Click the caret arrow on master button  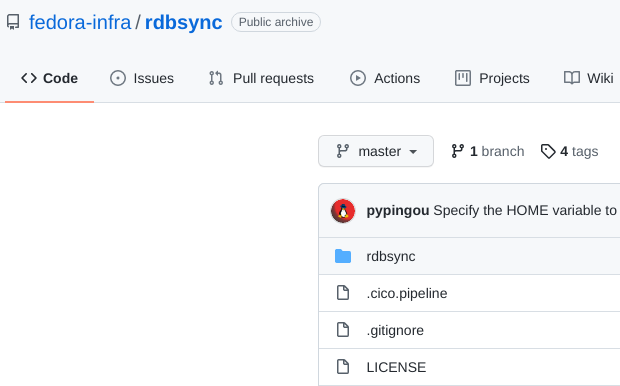click(x=413, y=151)
